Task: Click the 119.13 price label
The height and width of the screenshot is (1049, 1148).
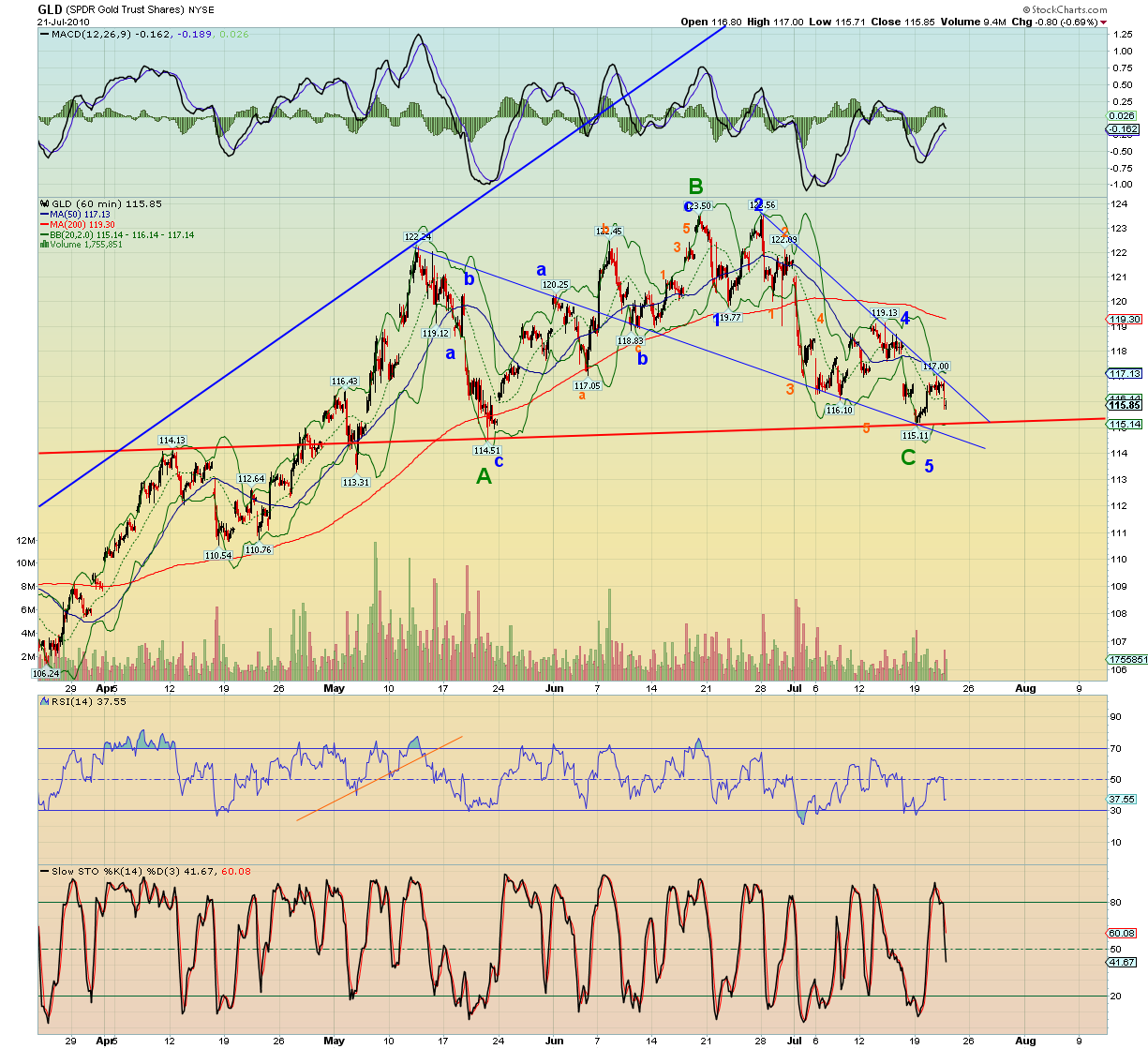Action: 884,313
